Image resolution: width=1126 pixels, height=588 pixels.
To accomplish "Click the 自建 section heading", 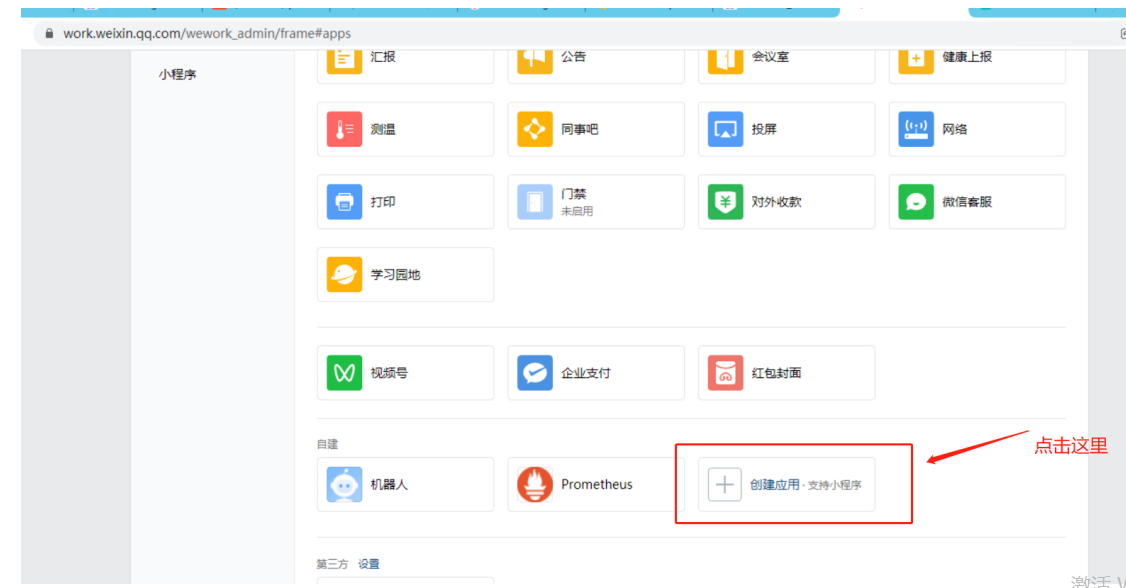I will [327, 444].
